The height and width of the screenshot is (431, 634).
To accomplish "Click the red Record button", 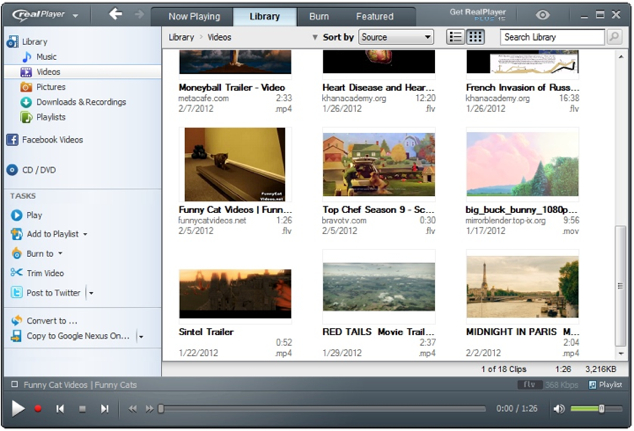I will tap(38, 409).
